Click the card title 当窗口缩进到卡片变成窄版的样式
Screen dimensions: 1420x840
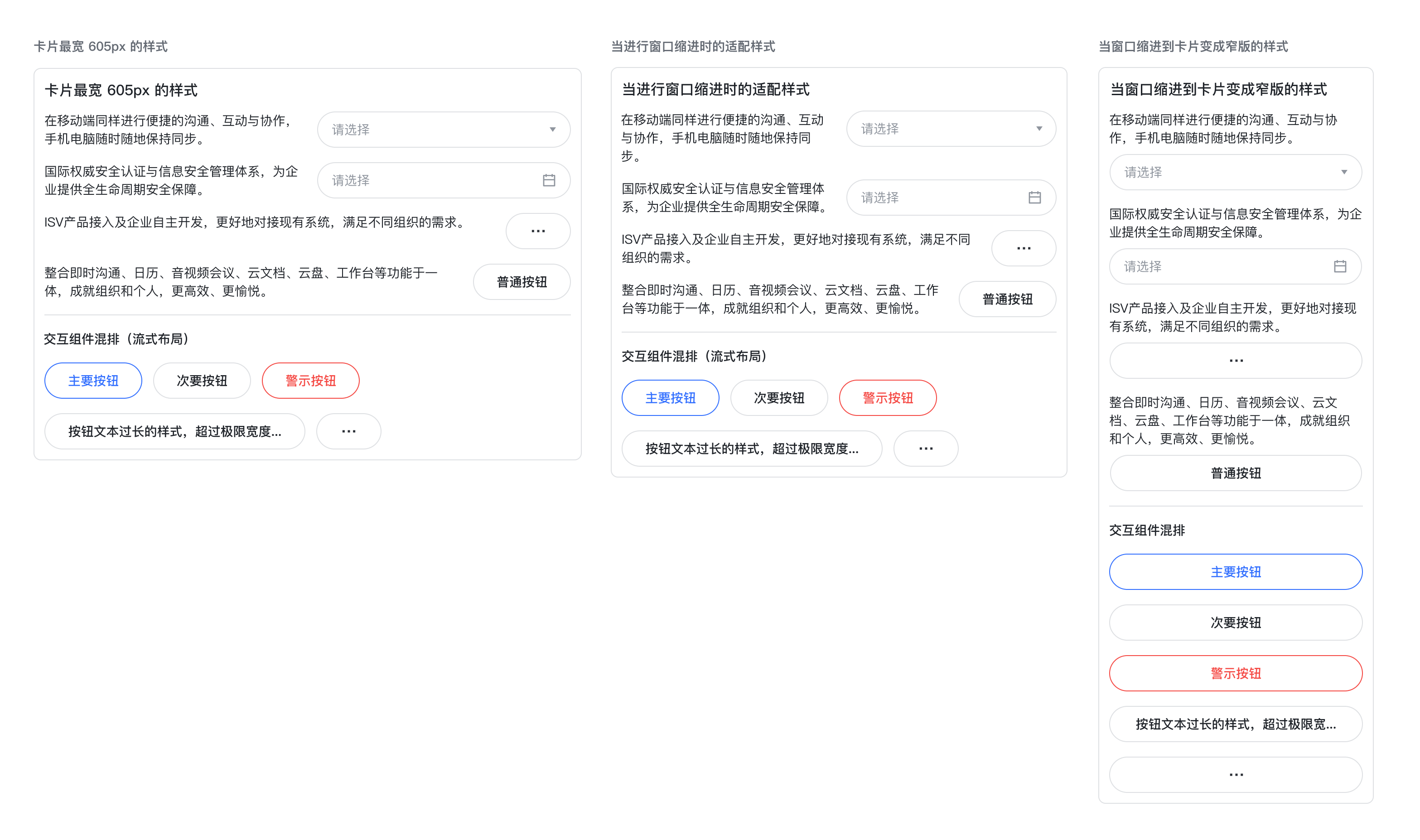point(1218,89)
